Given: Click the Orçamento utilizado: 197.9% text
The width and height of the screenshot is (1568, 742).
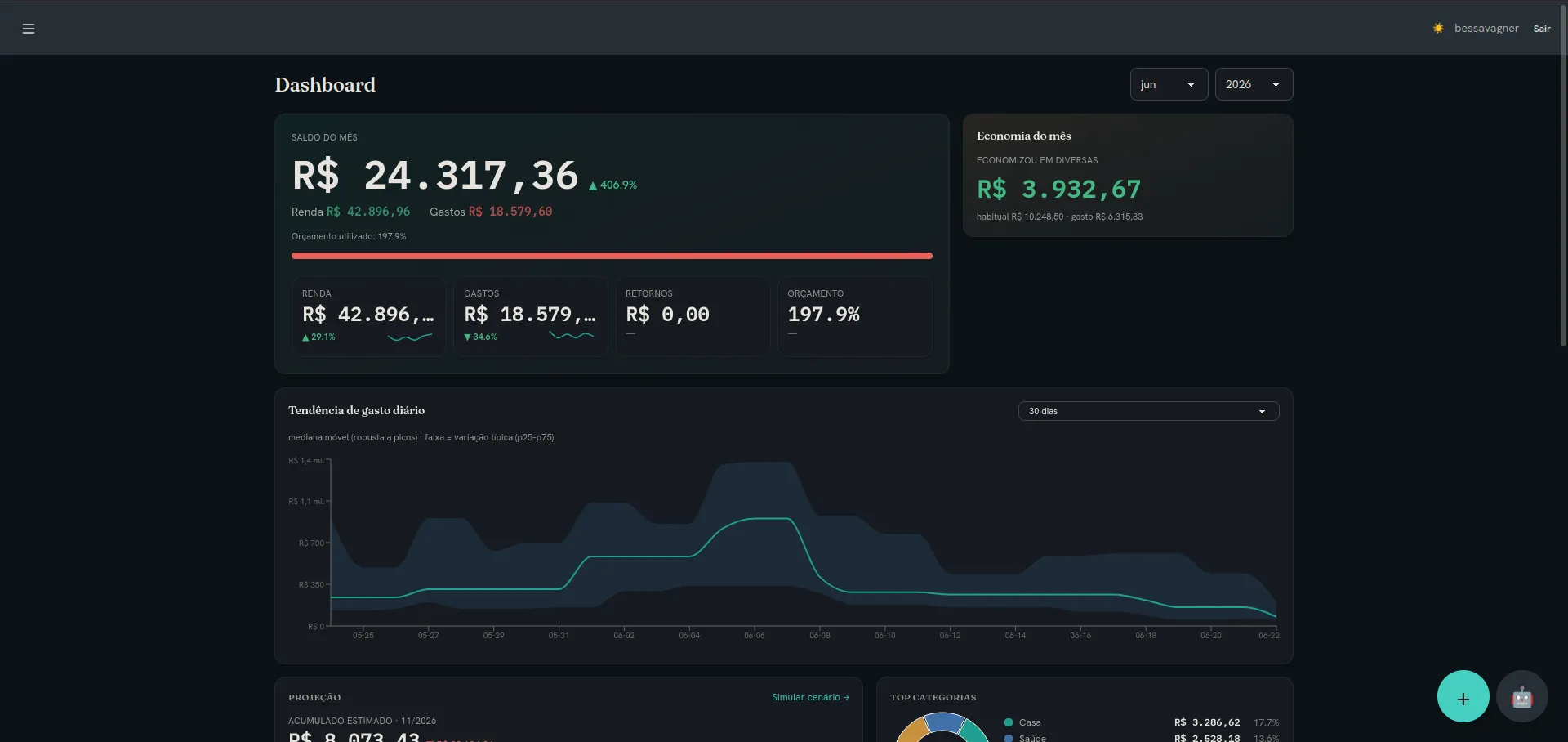Looking at the screenshot, I should tap(349, 236).
